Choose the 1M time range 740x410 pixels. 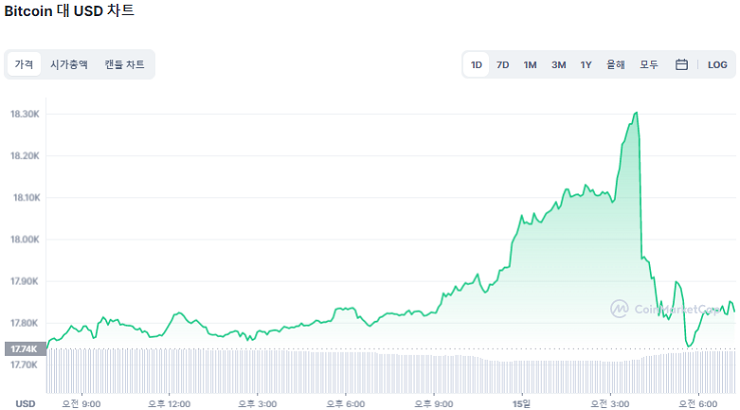(x=530, y=65)
